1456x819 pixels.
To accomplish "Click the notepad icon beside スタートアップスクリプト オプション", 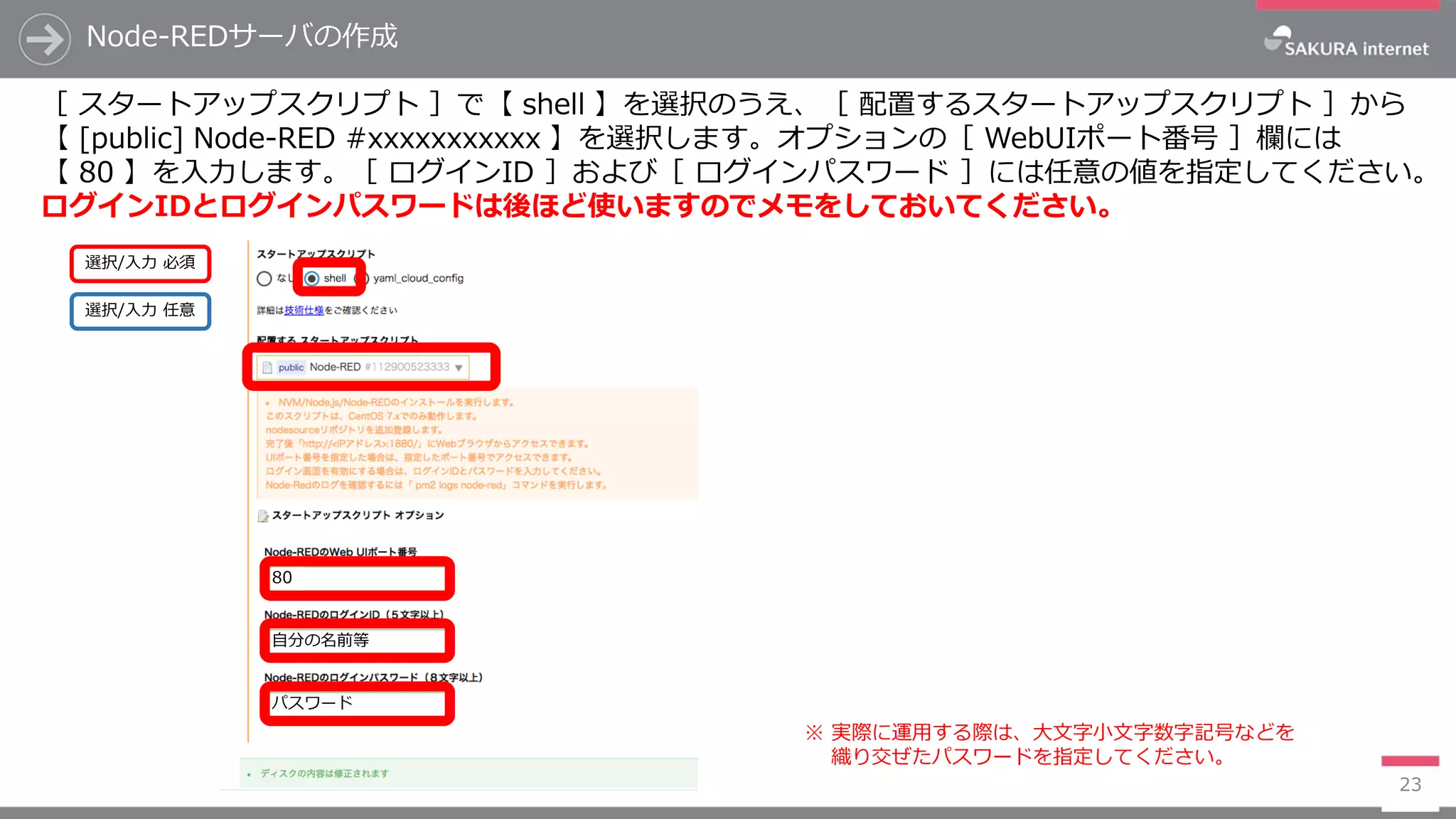I will (263, 516).
